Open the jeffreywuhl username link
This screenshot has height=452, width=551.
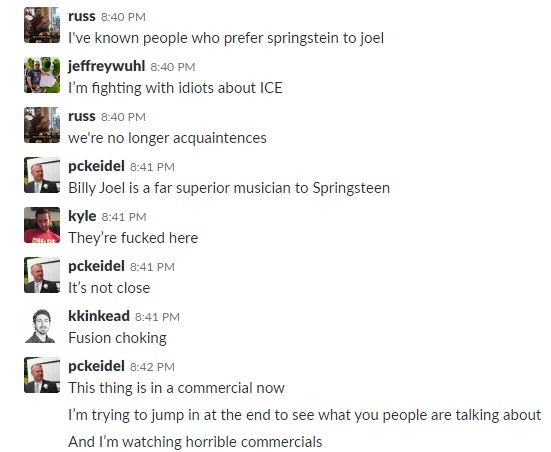(x=106, y=66)
